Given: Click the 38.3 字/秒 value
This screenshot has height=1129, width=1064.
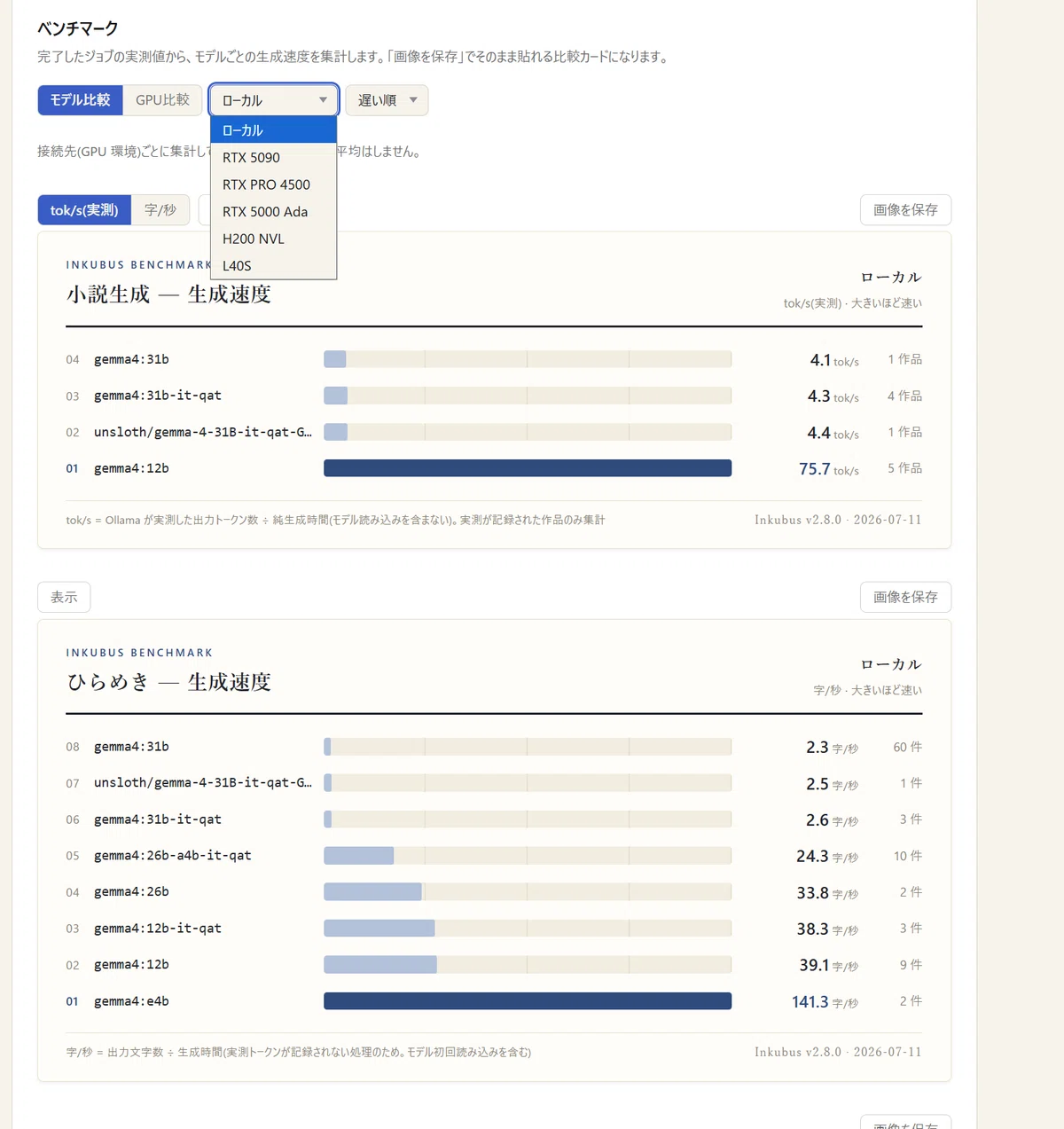Looking at the screenshot, I should point(827,929).
